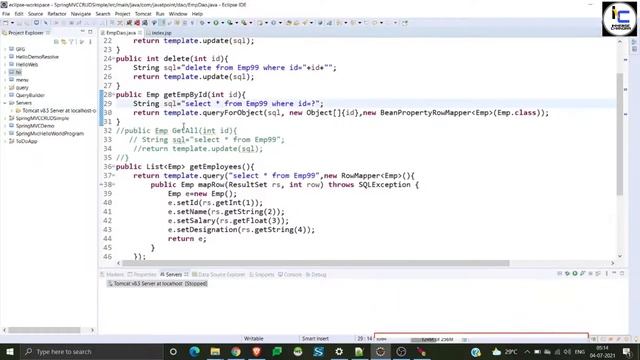Minimize the Project Explorer panel
The image size is (640, 360).
click(82, 32)
